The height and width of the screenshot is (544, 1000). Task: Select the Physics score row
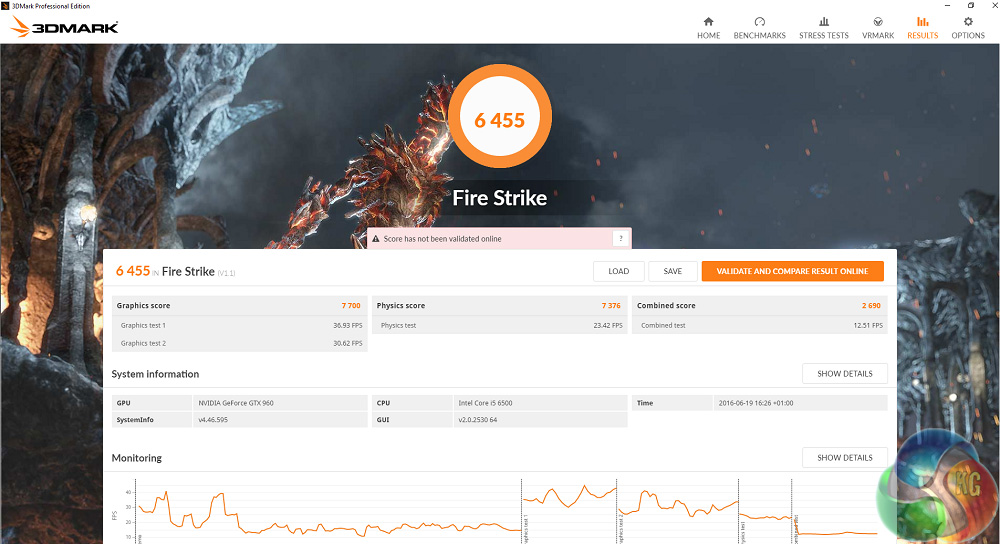click(499, 305)
